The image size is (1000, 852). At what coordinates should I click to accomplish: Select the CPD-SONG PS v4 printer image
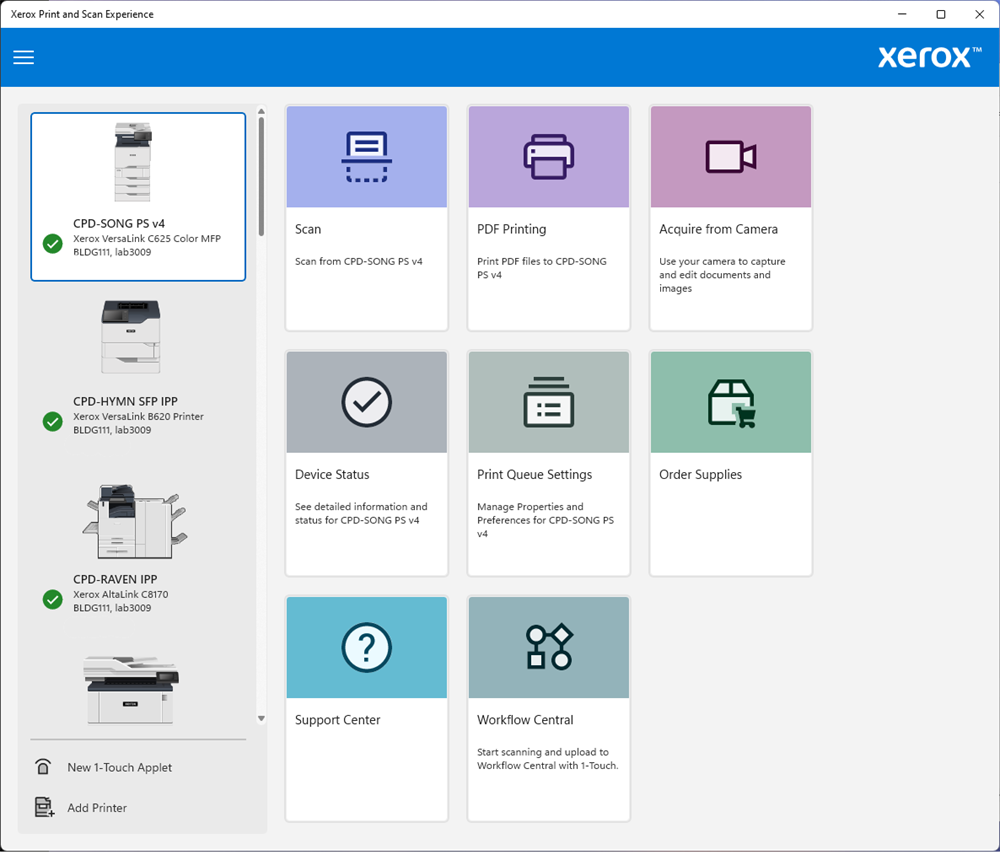pos(133,162)
